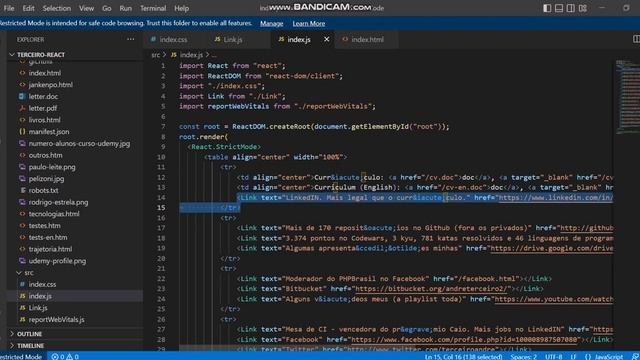Click Ln 15, Col 16 cursor position
Viewport: 640px width, 360px height.
[x=463, y=356]
